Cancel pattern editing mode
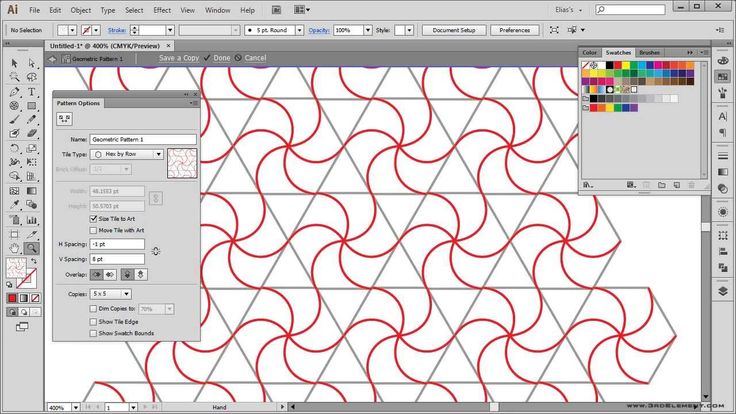 pos(255,58)
